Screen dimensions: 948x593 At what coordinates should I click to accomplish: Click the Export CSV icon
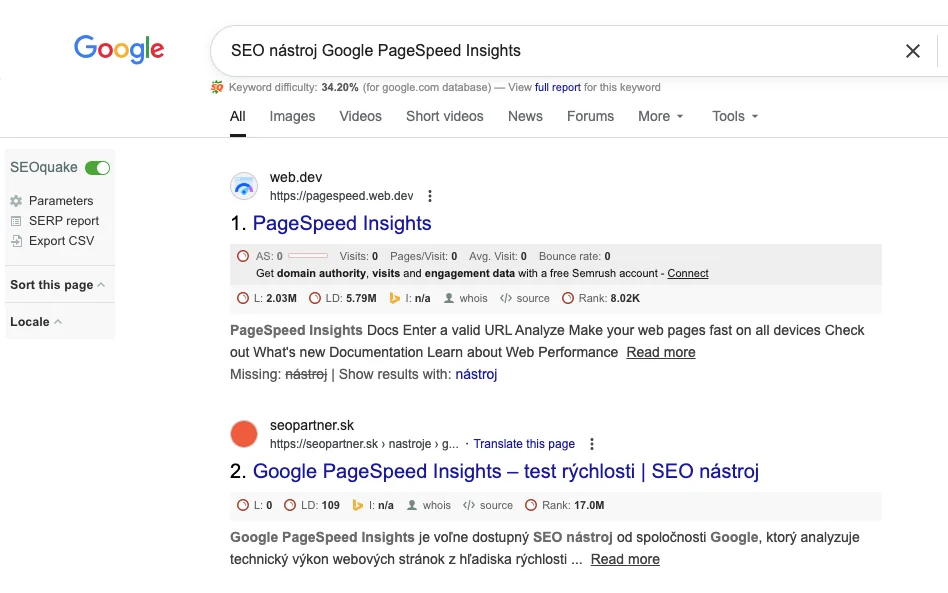click(x=16, y=241)
